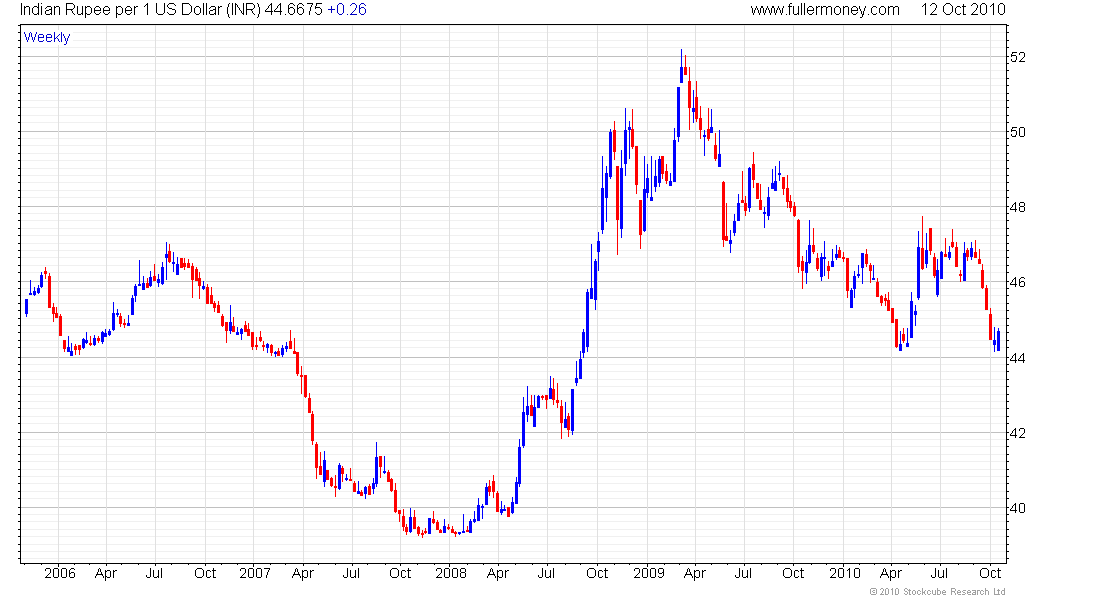Click the 50 price axis label
This screenshot has height=600, width=1100.
(x=1018, y=132)
